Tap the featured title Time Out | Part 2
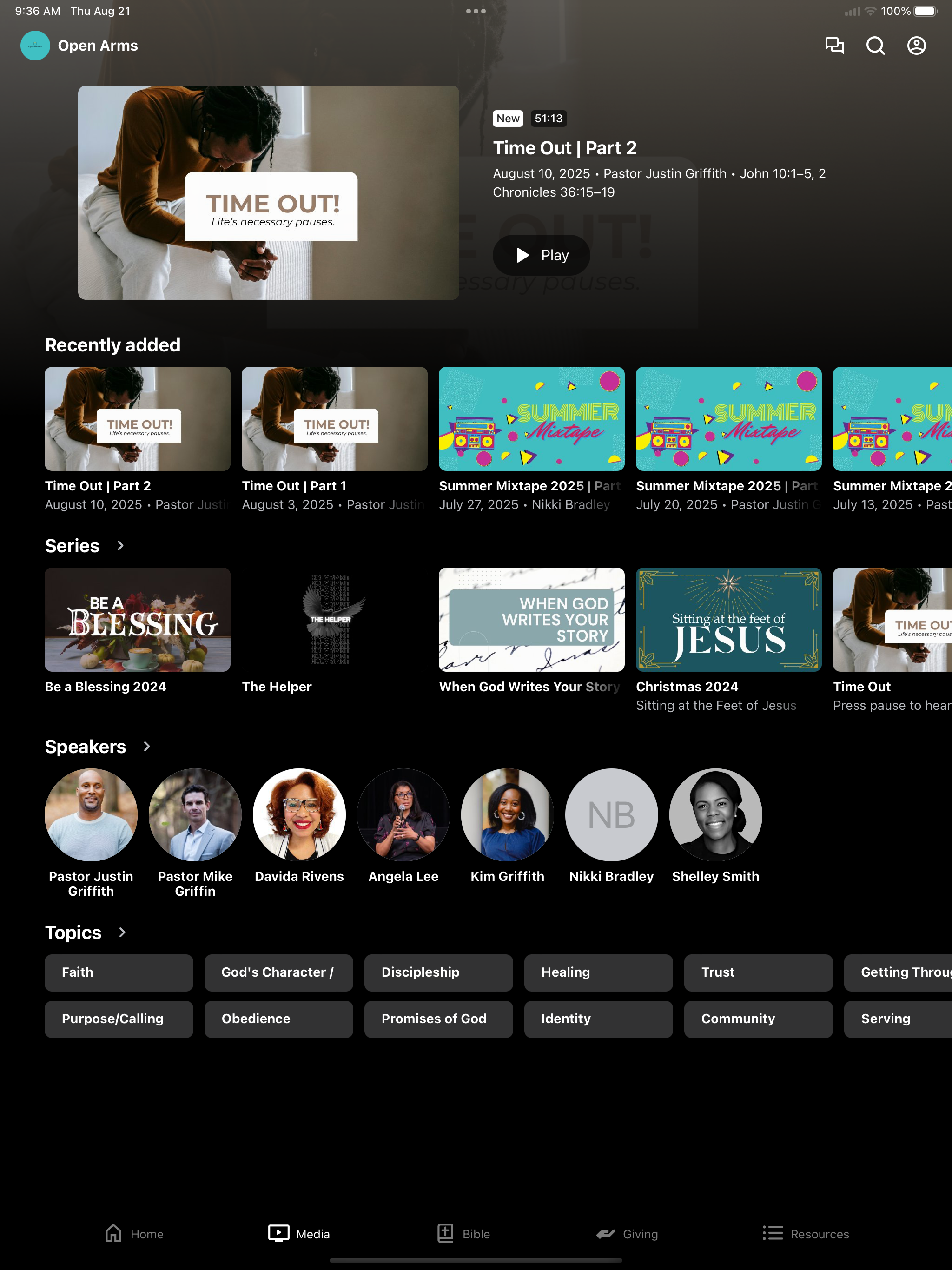 (565, 148)
